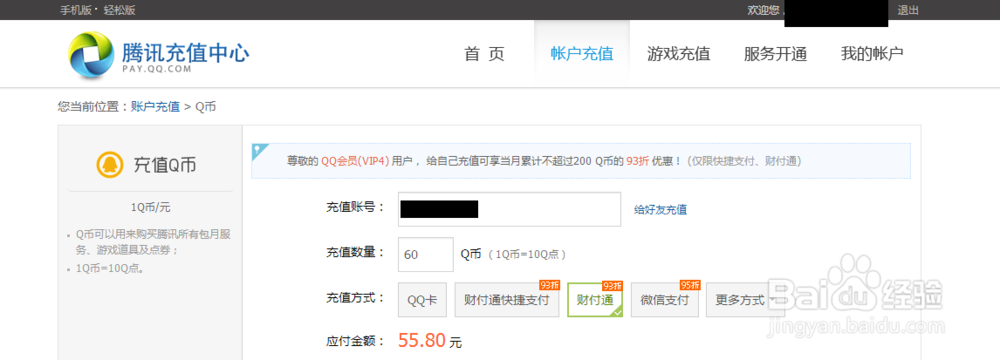Select 微信支付 payment method
The width and height of the screenshot is (1000, 360).
665,300
